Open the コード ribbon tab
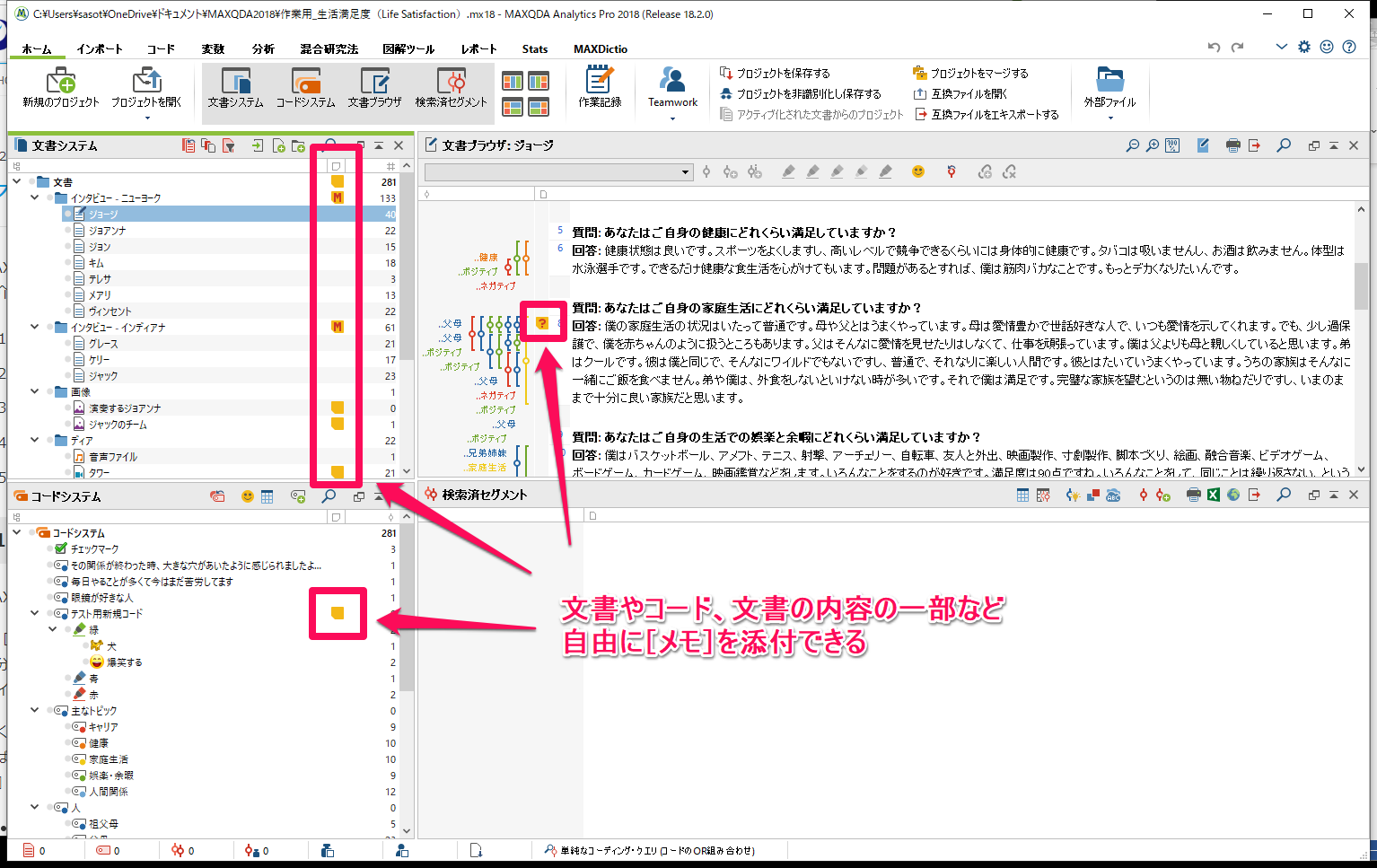 [161, 48]
